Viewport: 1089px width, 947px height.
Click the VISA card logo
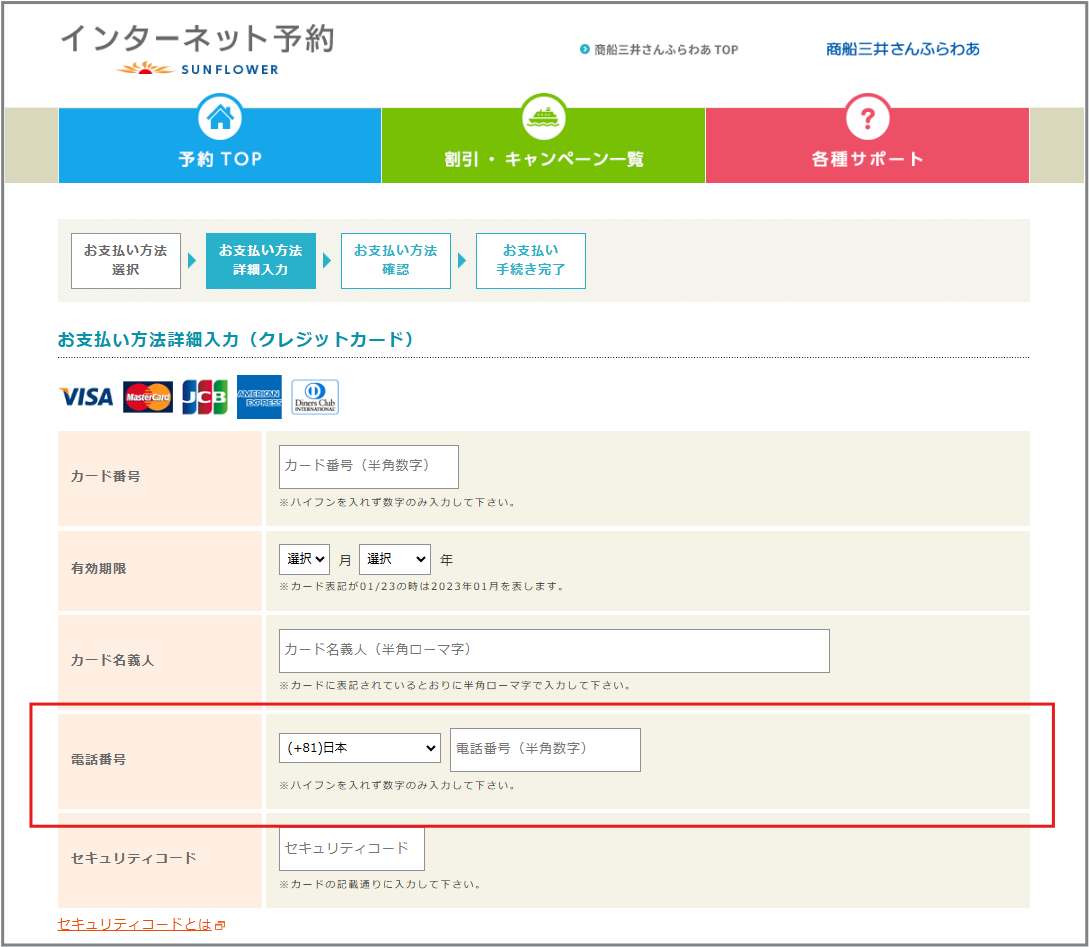coord(86,397)
